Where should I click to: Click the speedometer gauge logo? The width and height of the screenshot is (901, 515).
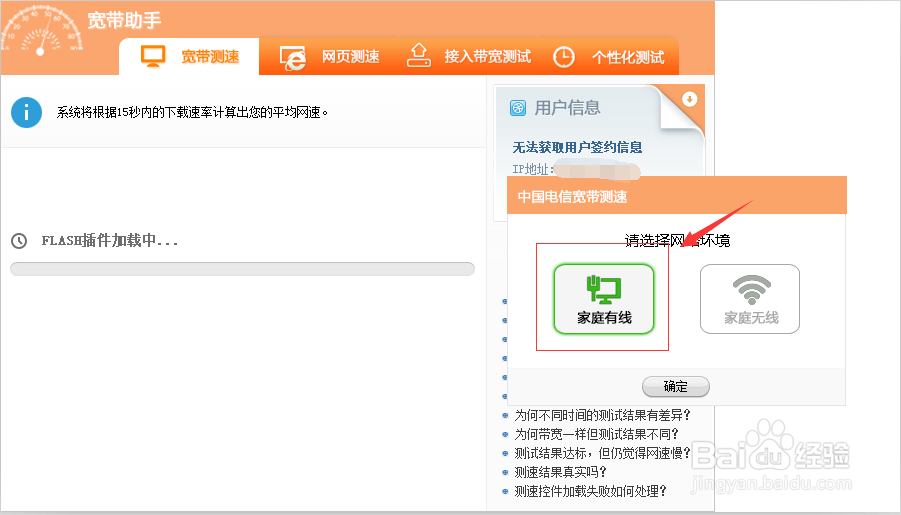click(x=41, y=30)
